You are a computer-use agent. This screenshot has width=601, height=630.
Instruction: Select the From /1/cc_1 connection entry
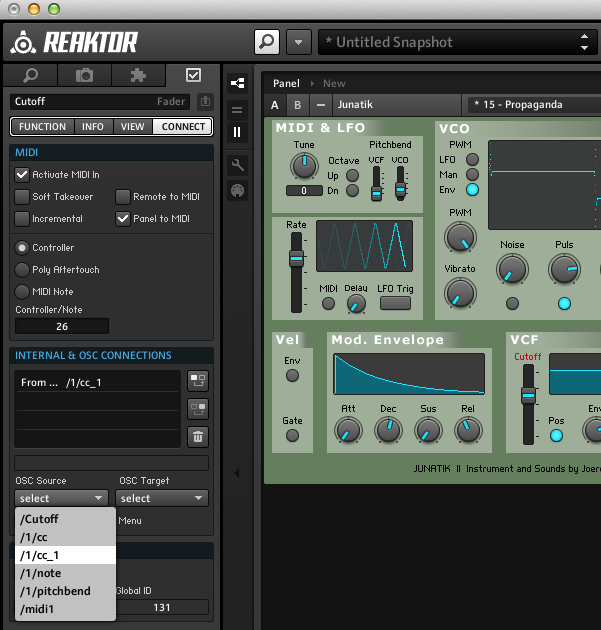coord(98,382)
